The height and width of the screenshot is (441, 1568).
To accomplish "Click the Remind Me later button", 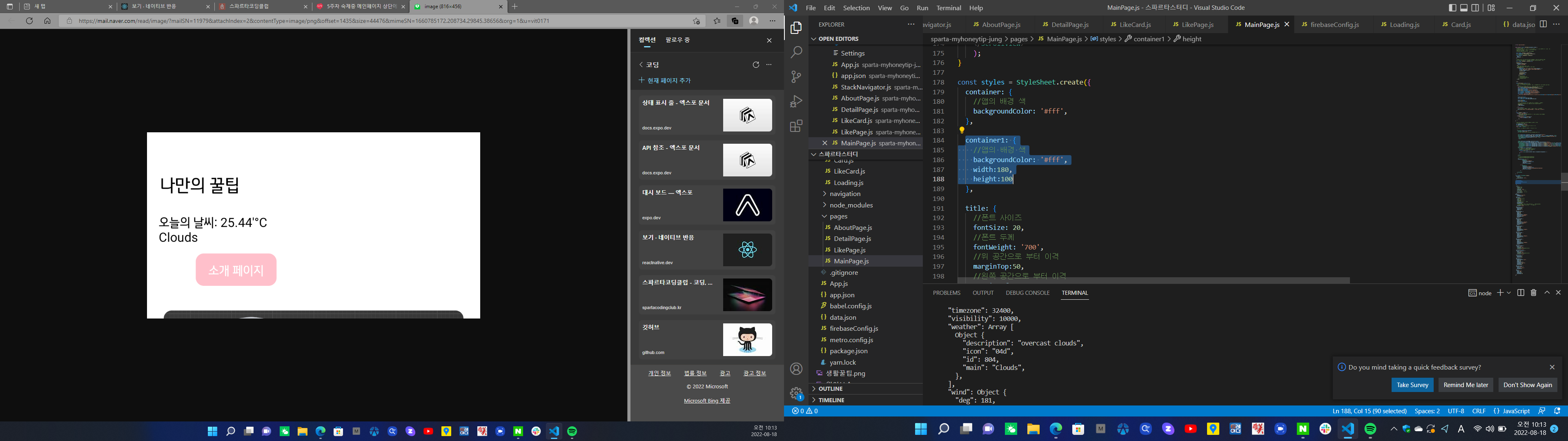I will (1466, 385).
